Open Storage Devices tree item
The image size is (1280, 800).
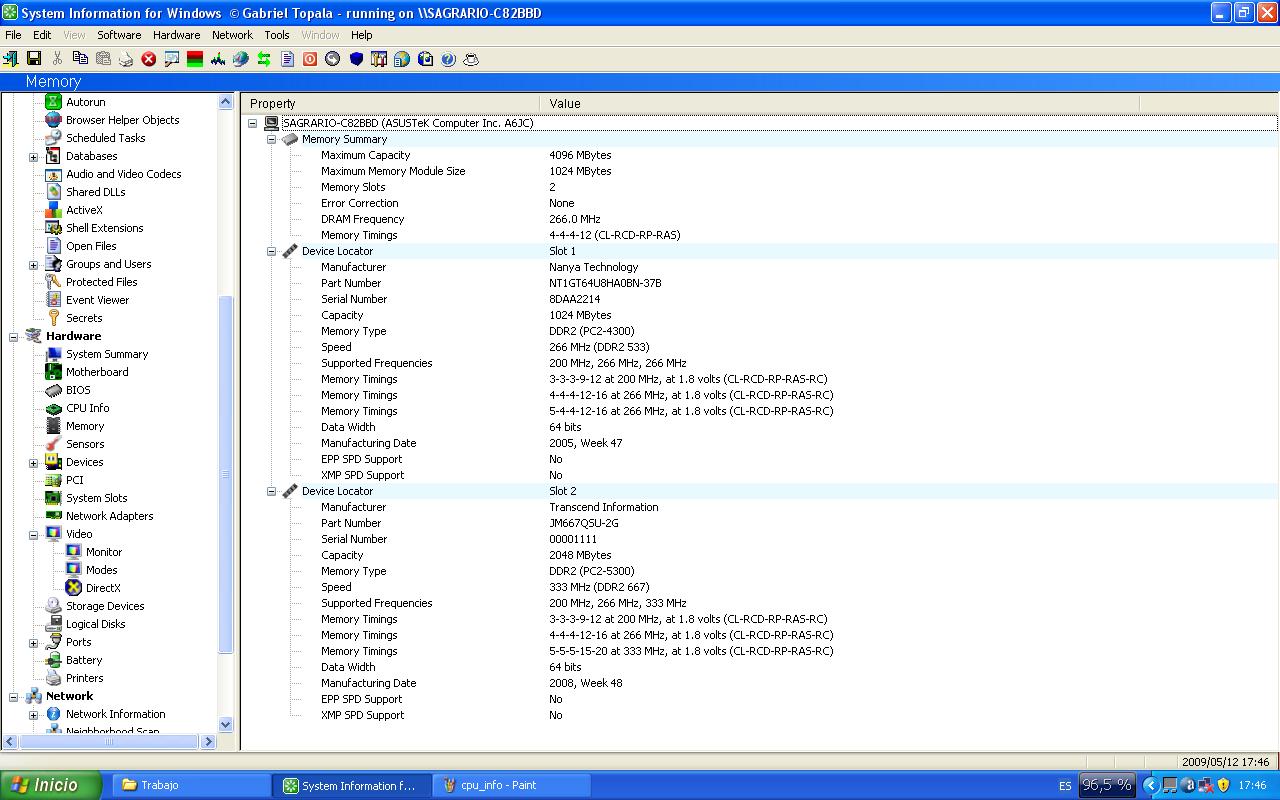[105, 606]
